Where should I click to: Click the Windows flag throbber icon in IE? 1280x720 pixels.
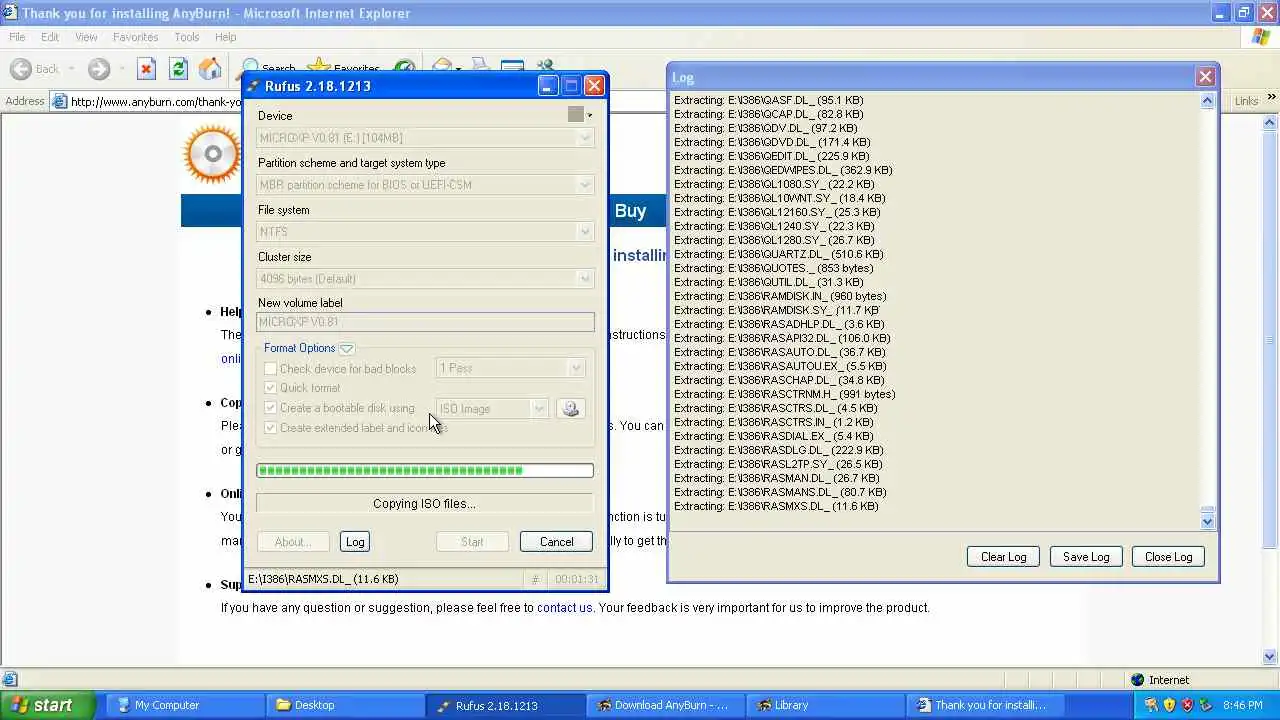point(1261,37)
